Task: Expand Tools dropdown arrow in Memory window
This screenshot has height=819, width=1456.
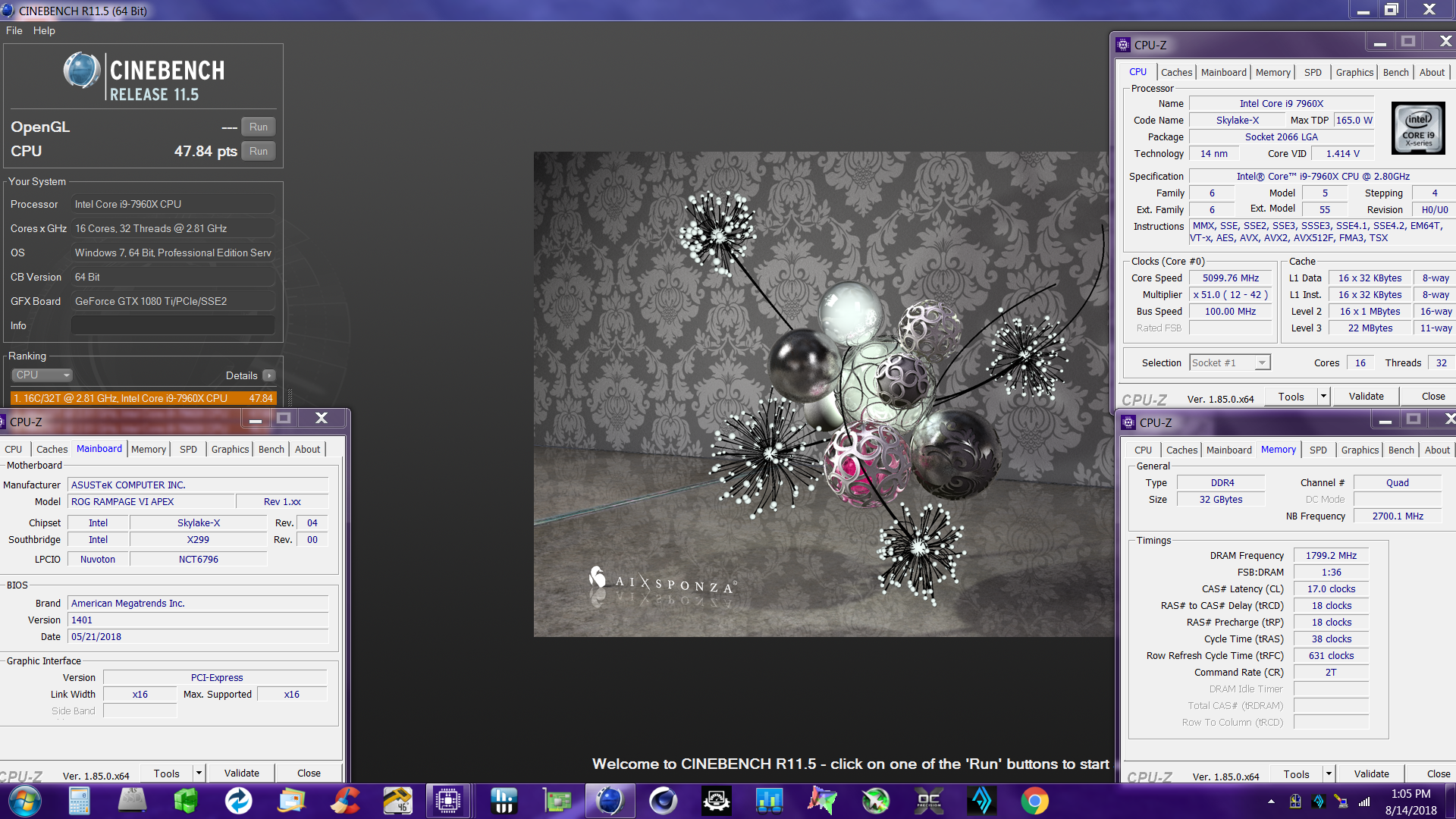Action: click(1329, 774)
